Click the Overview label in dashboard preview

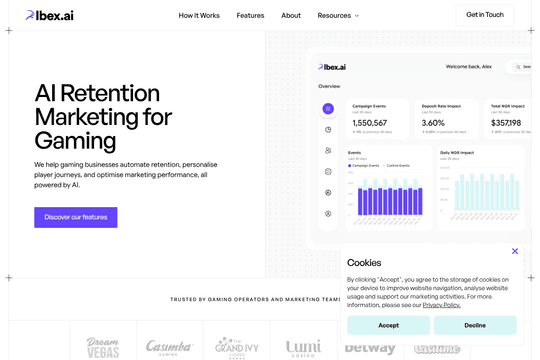329,86
